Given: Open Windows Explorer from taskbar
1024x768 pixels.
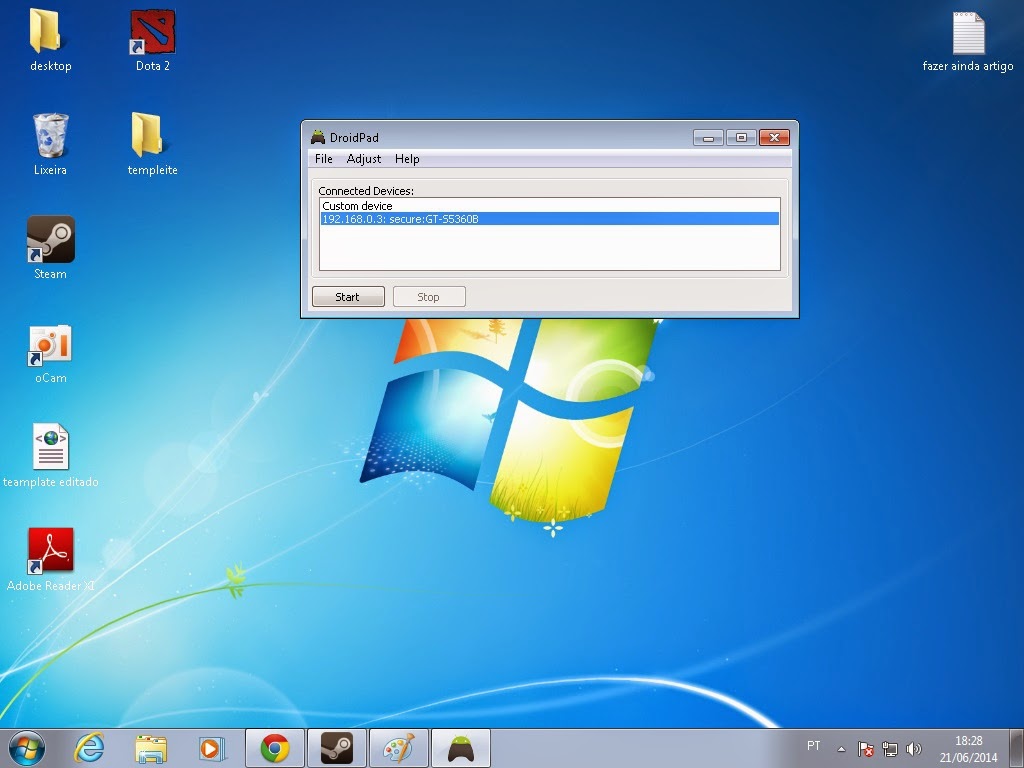Looking at the screenshot, I should tap(150, 748).
